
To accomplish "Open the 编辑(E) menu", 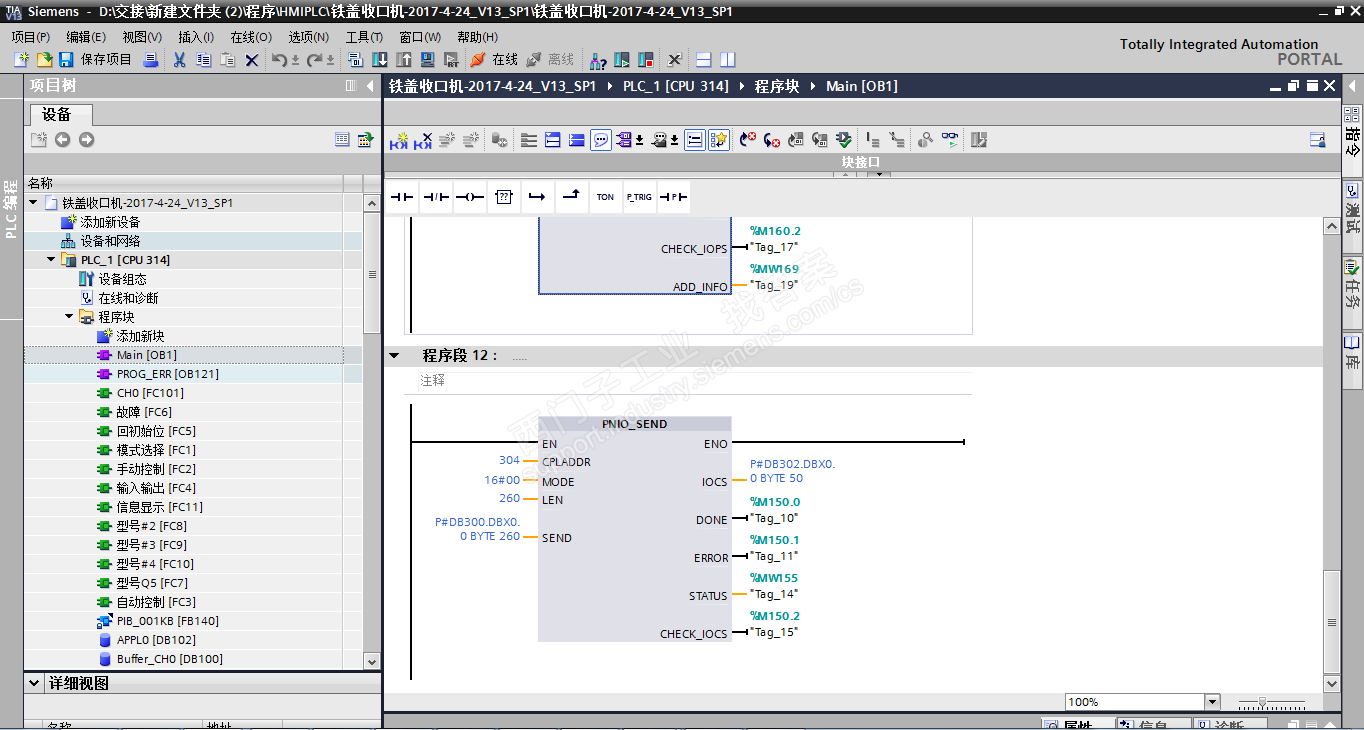I will point(86,37).
